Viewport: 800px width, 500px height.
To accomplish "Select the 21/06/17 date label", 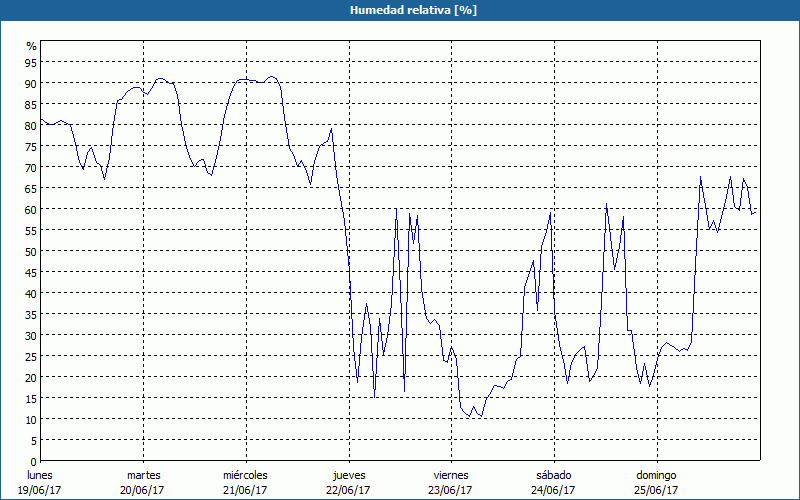I will (245, 490).
